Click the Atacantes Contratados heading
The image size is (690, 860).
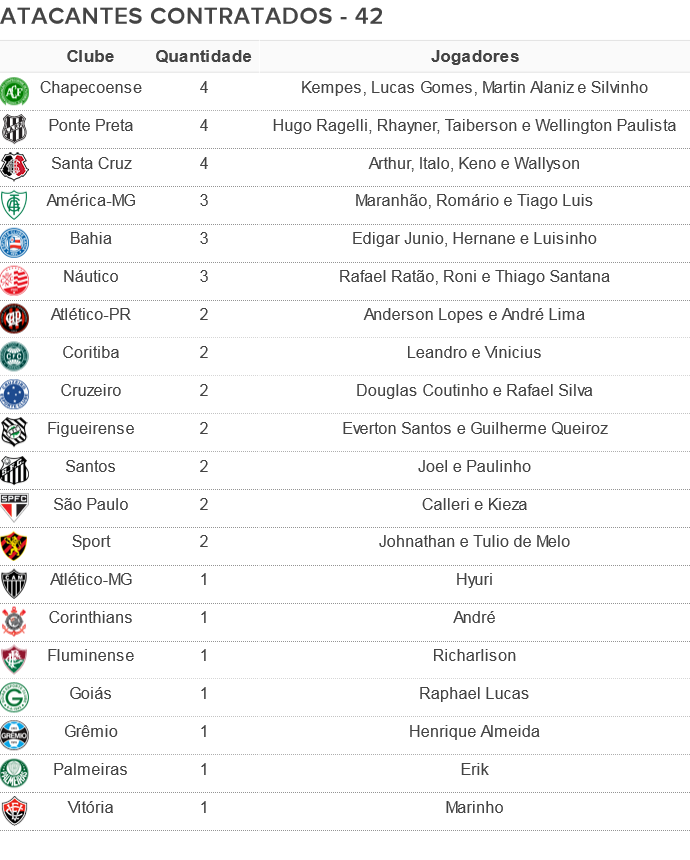click(x=191, y=16)
